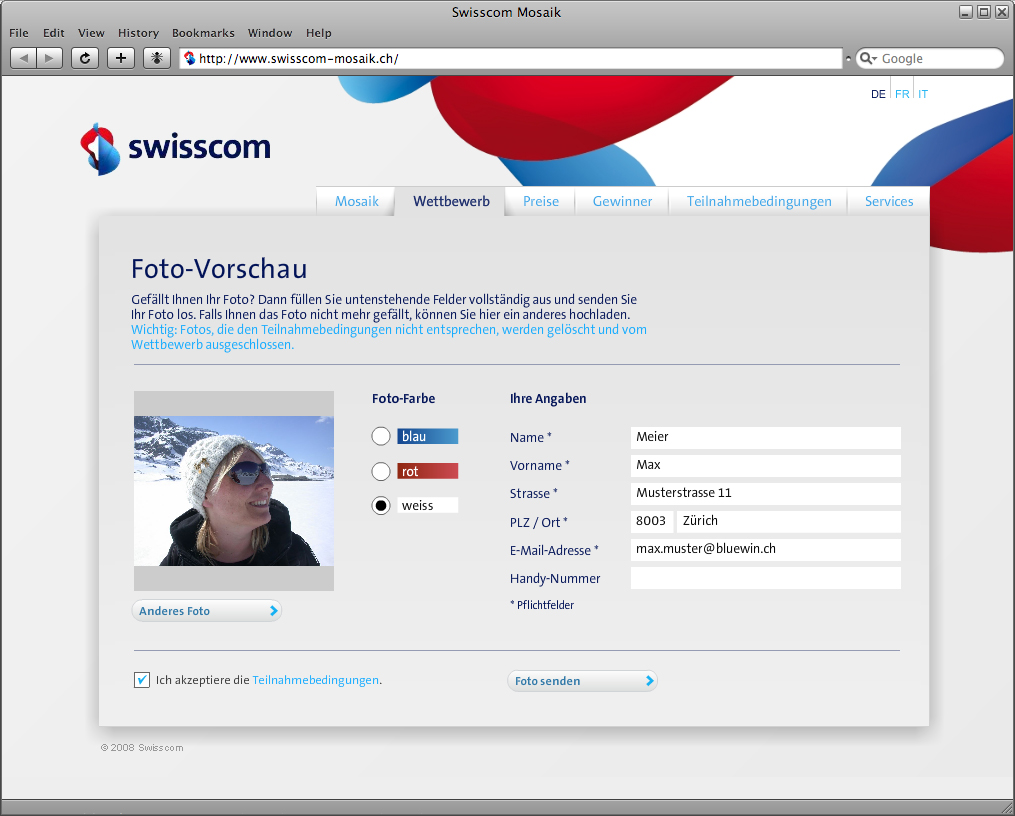Viewport: 1015px width, 816px height.
Task: Select the weiss photo color radio button
Action: point(381,505)
